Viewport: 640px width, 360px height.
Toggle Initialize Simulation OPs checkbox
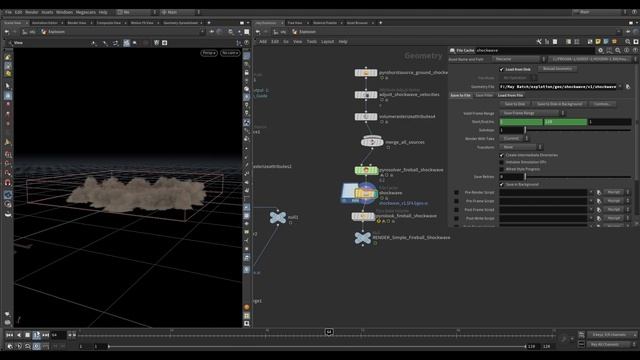[x=502, y=162]
